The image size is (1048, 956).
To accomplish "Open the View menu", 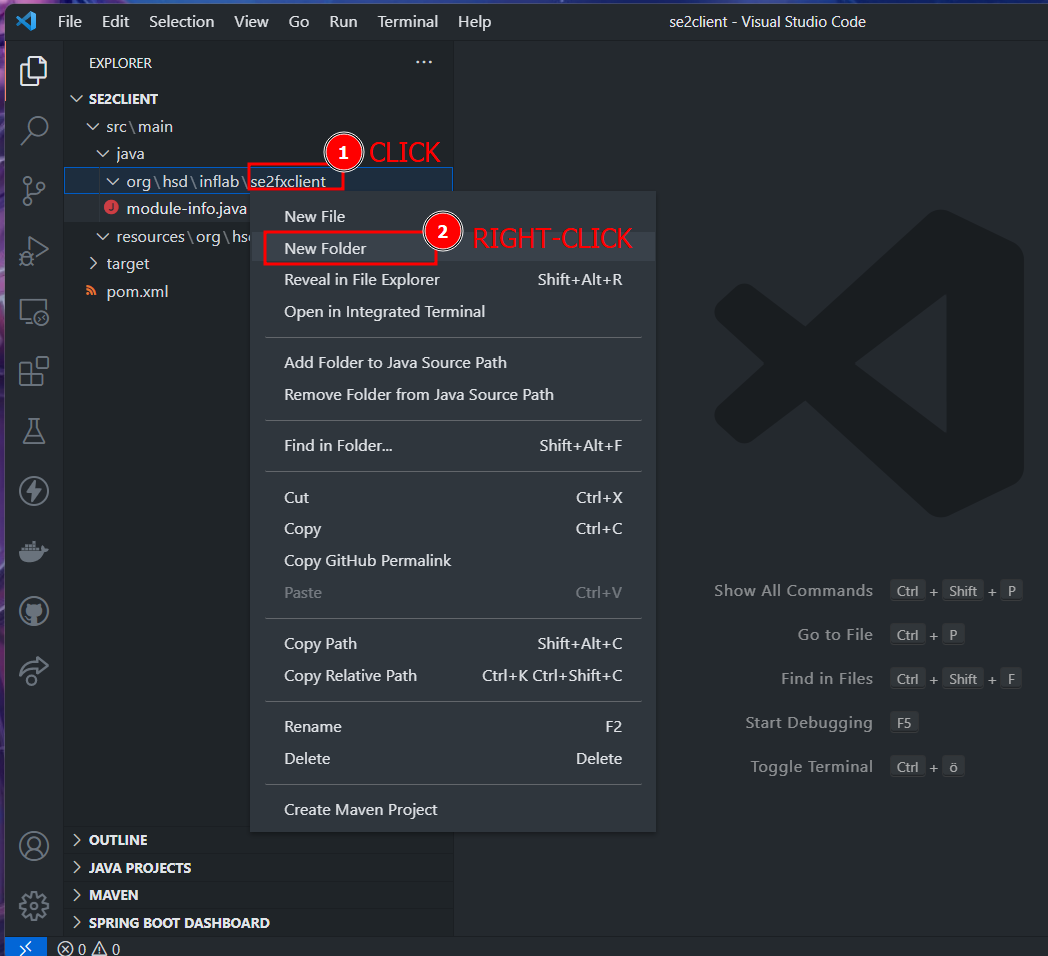I will pos(251,21).
